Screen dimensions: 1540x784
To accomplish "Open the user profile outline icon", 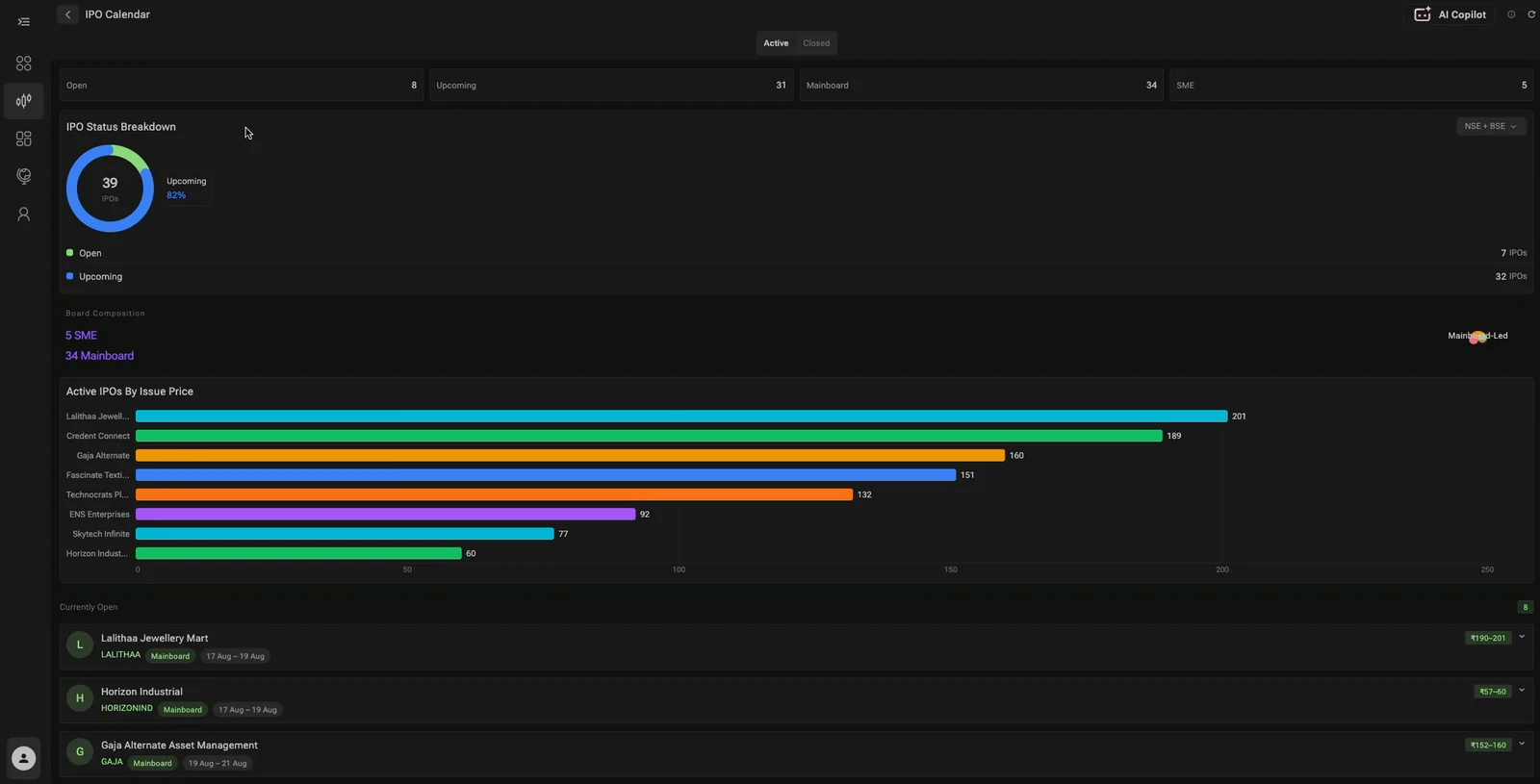I will click(23, 214).
